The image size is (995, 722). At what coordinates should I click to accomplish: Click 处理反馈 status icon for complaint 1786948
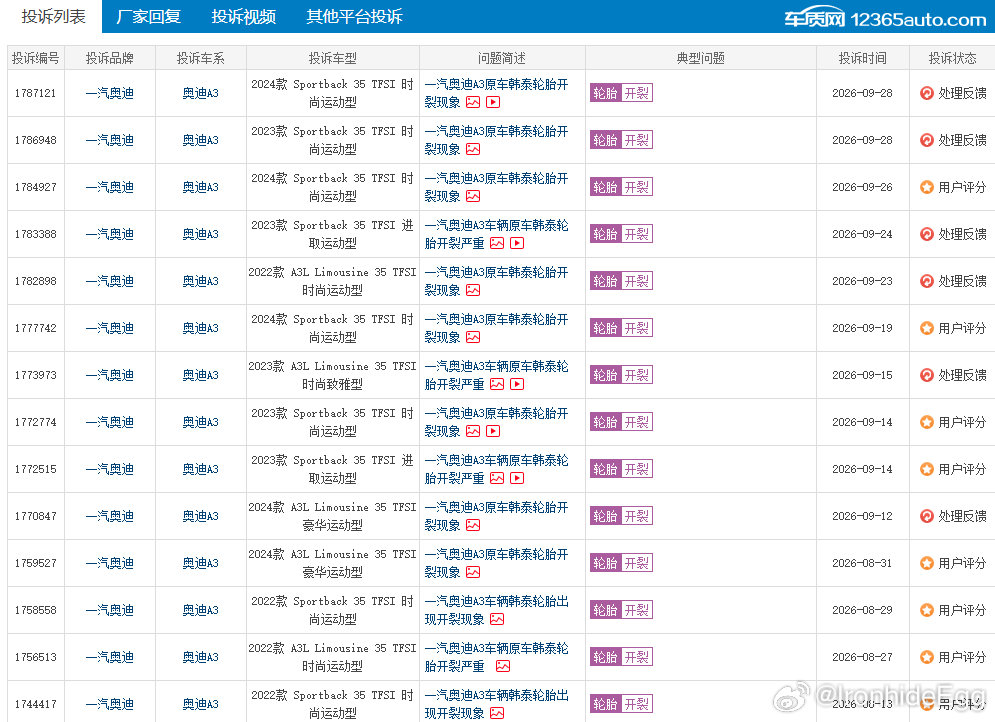pos(926,140)
